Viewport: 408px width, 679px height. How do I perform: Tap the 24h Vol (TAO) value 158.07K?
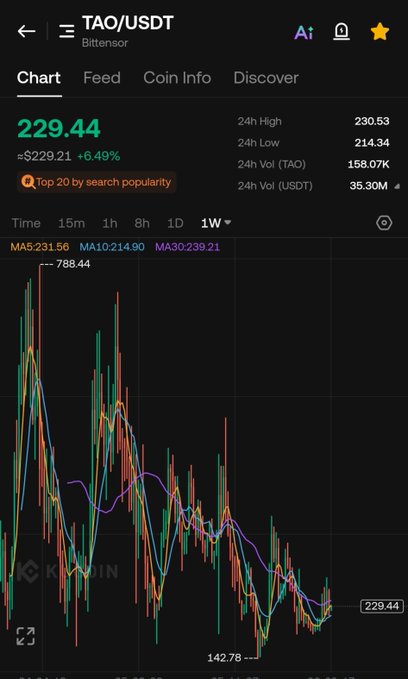(x=368, y=164)
